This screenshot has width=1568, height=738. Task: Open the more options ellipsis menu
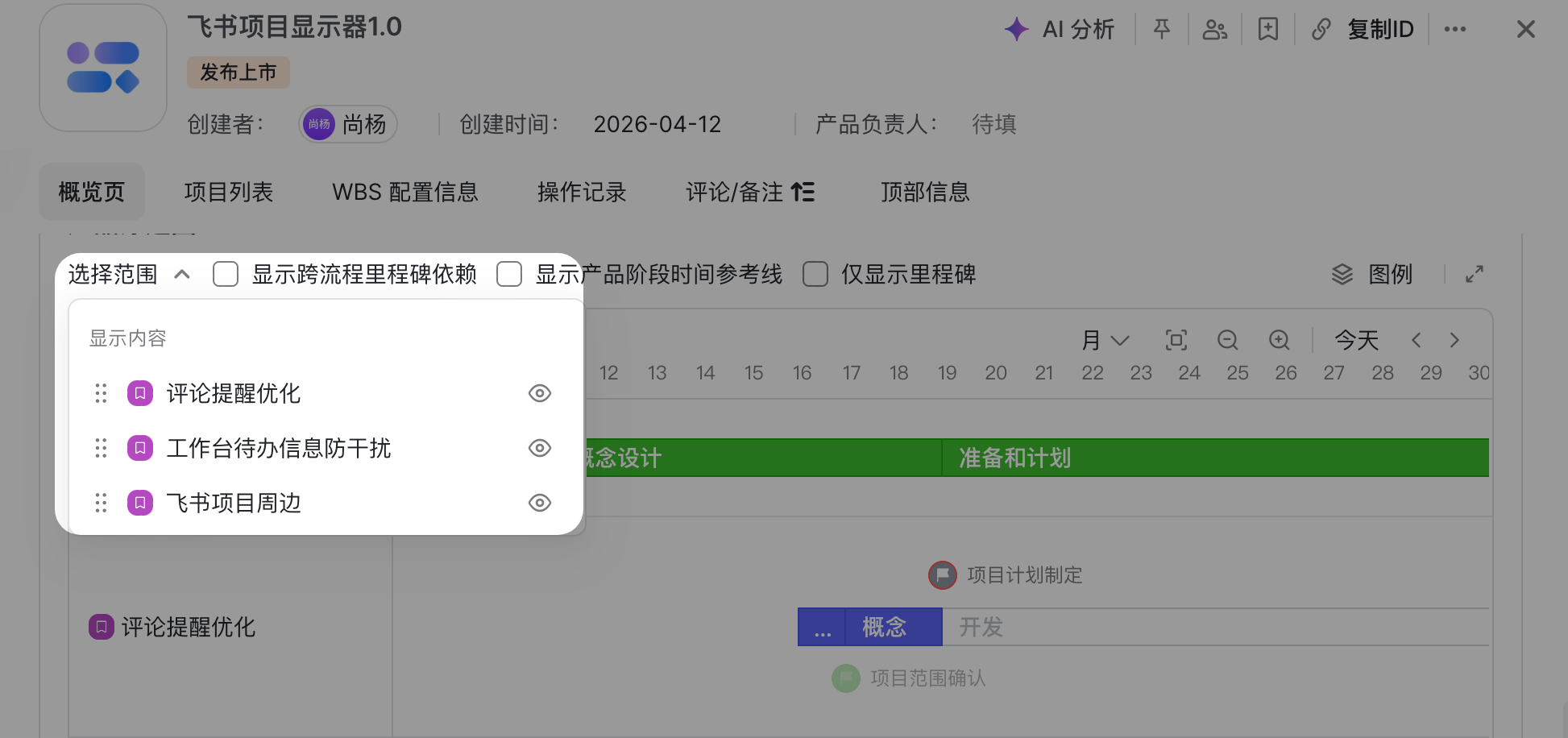pyautogui.click(x=1455, y=30)
